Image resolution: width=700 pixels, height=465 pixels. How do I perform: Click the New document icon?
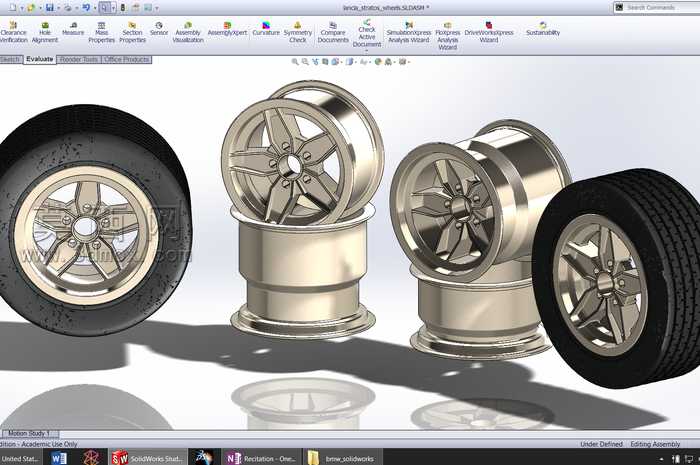point(12,8)
